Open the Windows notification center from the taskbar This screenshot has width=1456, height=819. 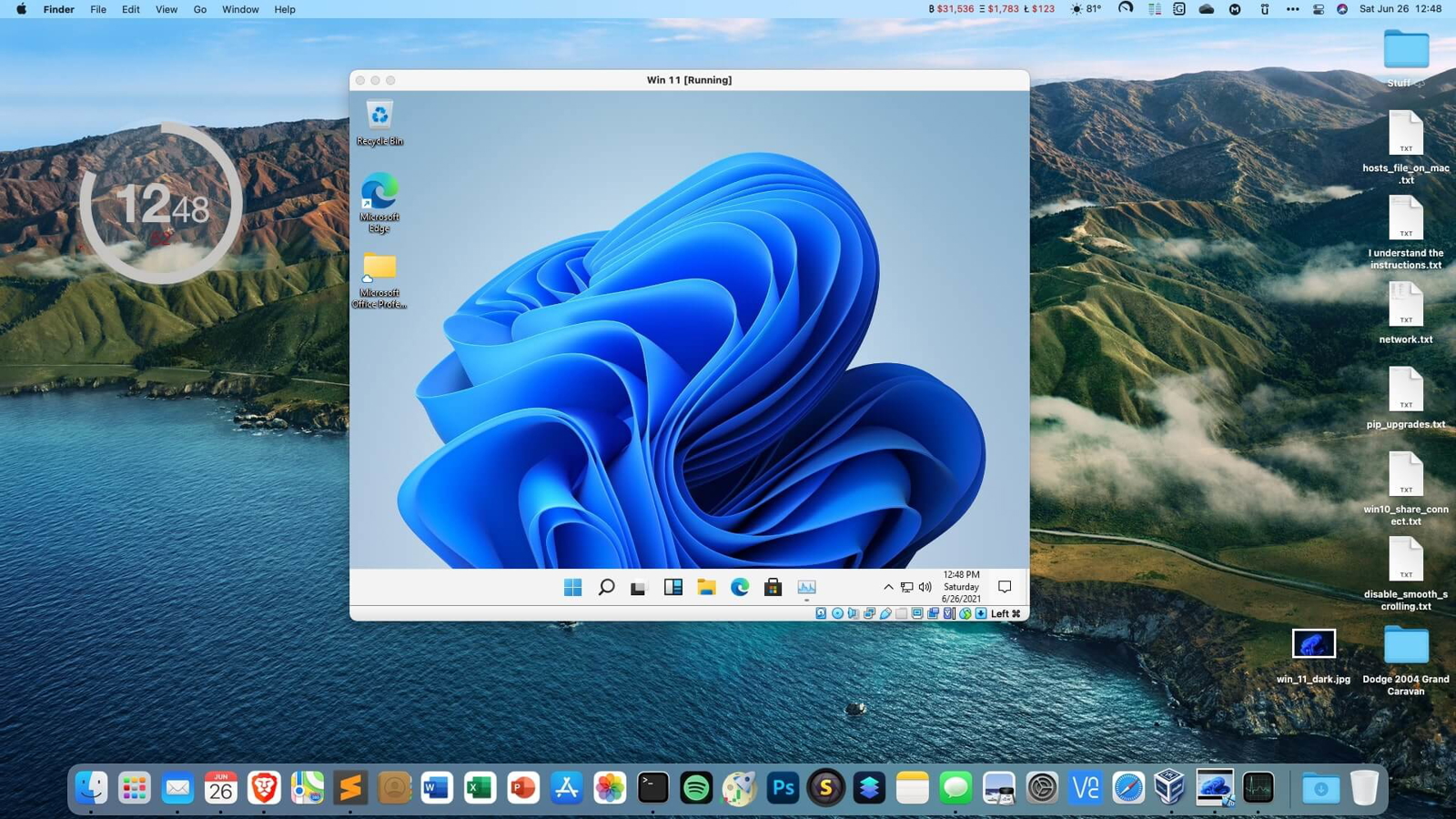point(1004,587)
